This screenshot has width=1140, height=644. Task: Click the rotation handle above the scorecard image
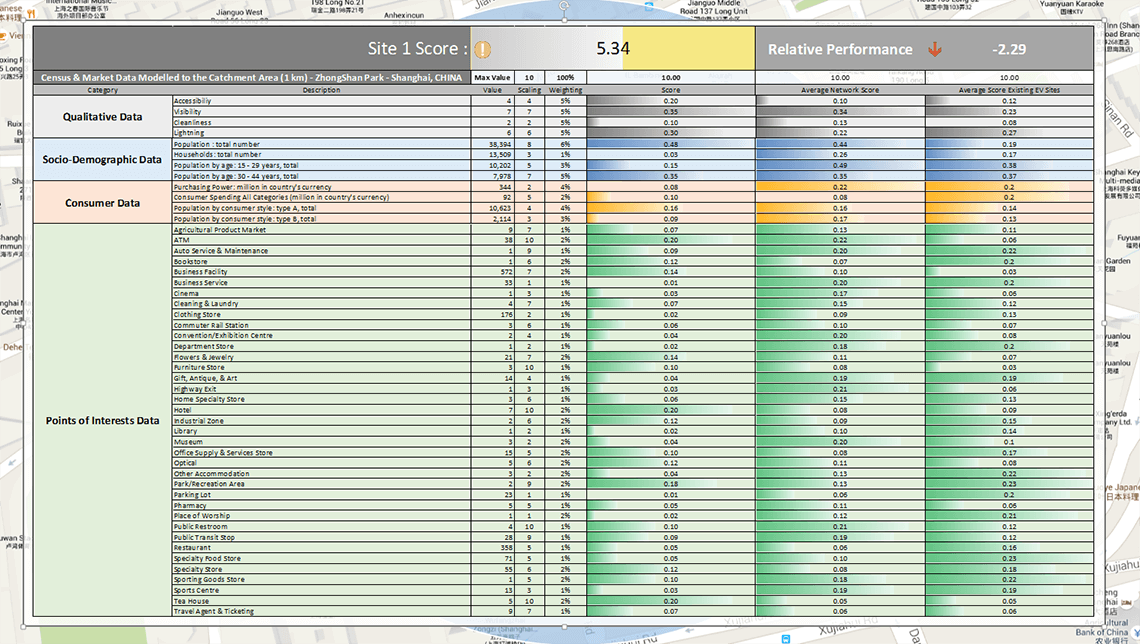(x=564, y=6)
